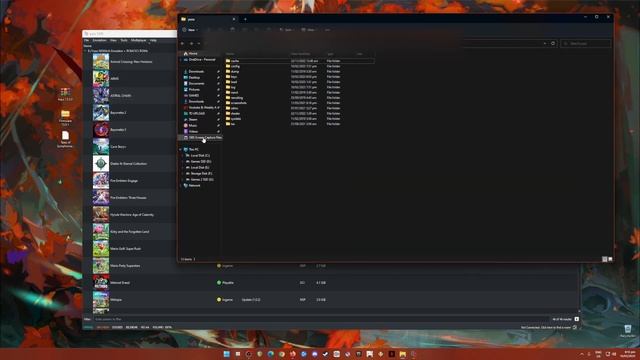
Task: Select Kirby and the Forgotten Land
Action: point(131,231)
